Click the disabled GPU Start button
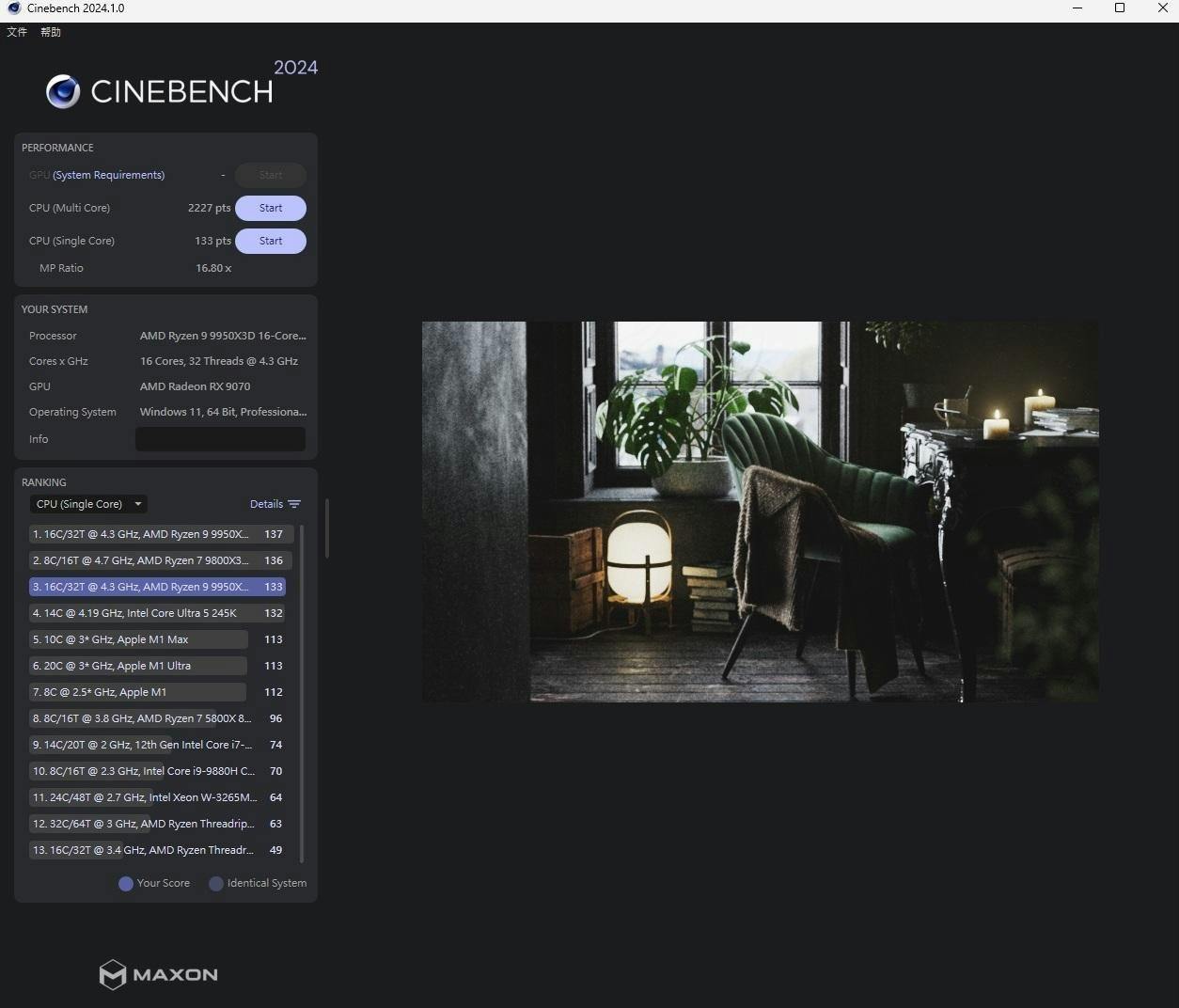 271,175
